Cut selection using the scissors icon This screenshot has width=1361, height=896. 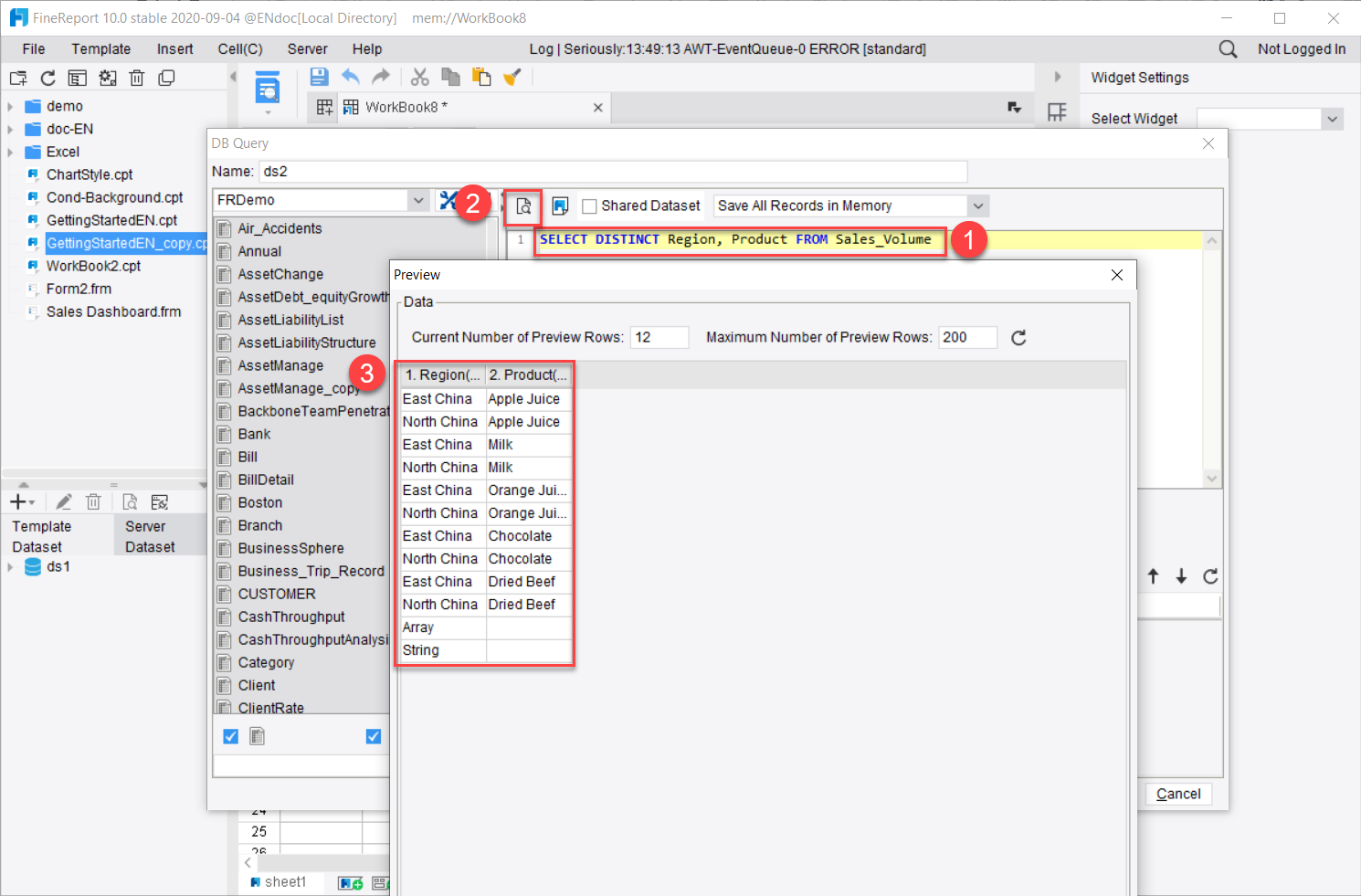[x=419, y=77]
